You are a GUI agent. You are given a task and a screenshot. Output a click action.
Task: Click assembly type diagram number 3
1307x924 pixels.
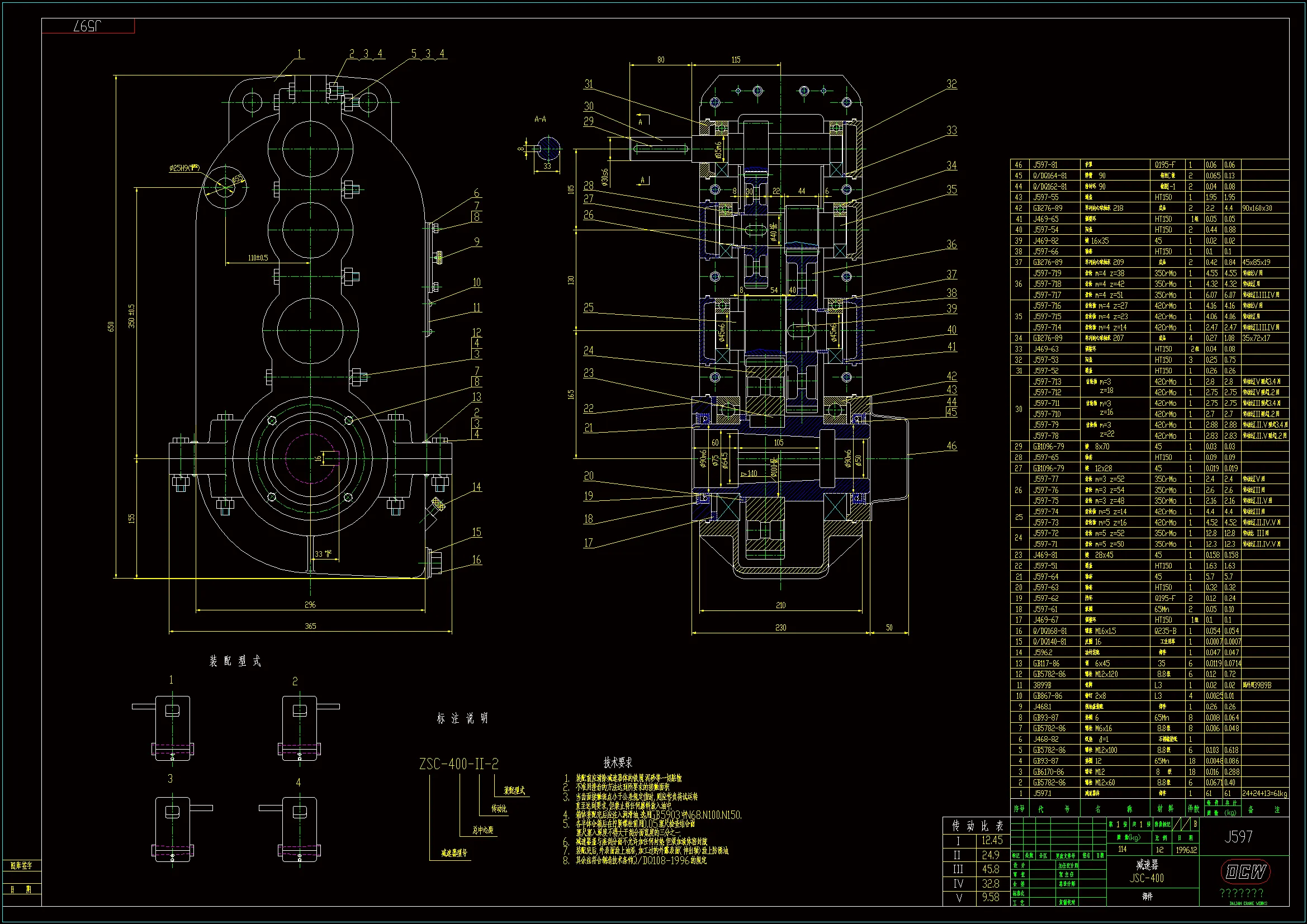[x=173, y=829]
